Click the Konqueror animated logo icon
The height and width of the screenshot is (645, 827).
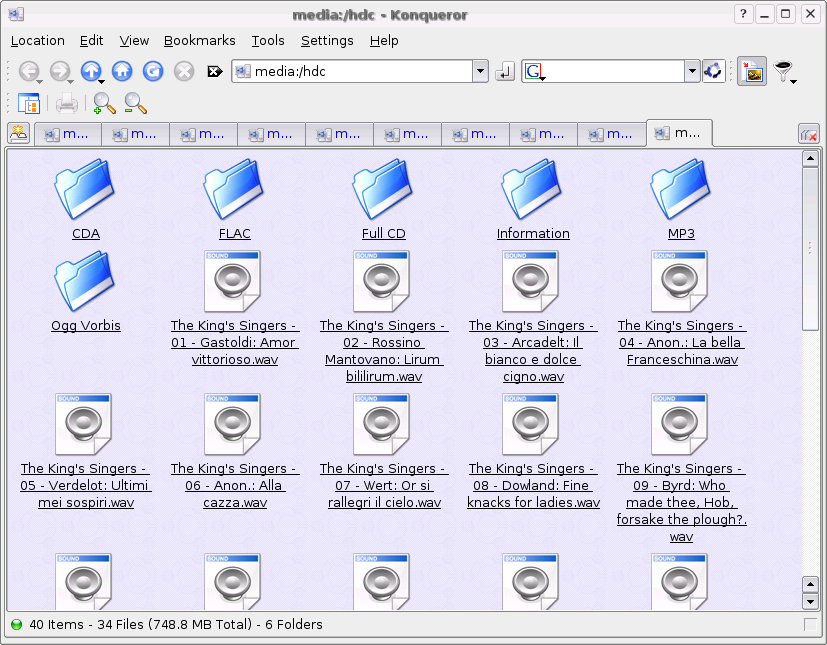(x=714, y=71)
